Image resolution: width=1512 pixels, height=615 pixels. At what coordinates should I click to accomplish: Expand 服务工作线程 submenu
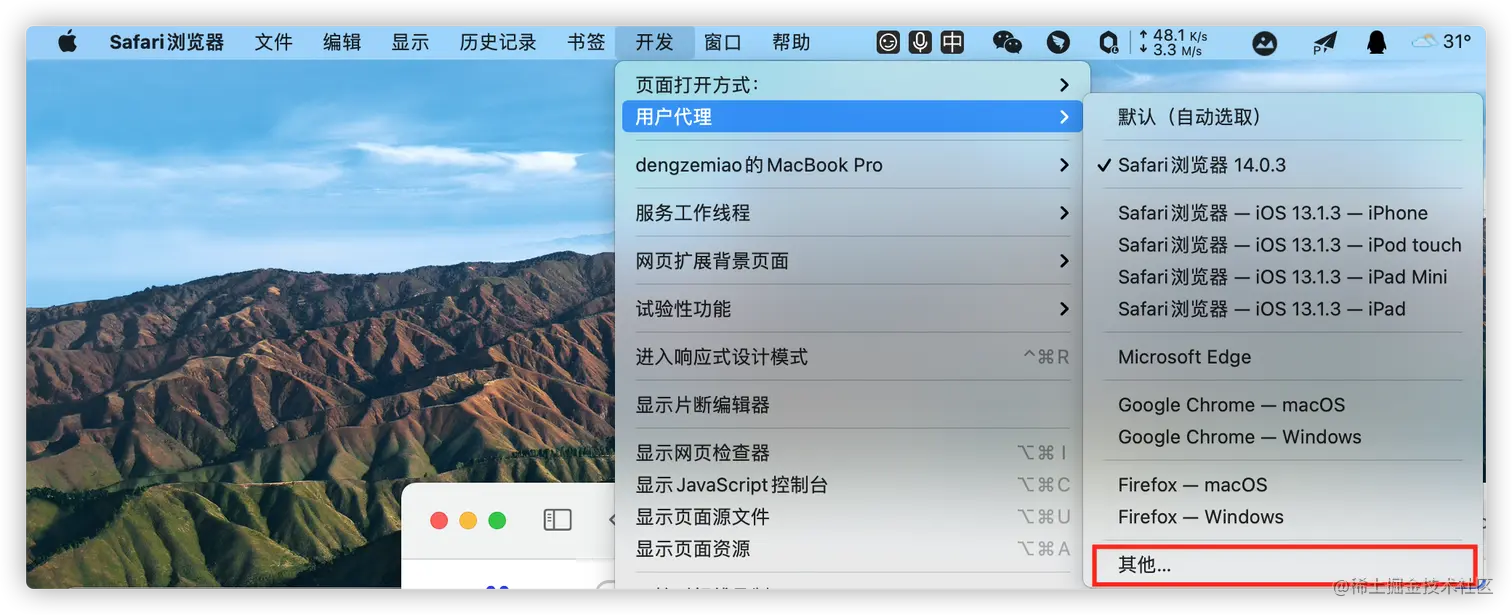(x=852, y=213)
